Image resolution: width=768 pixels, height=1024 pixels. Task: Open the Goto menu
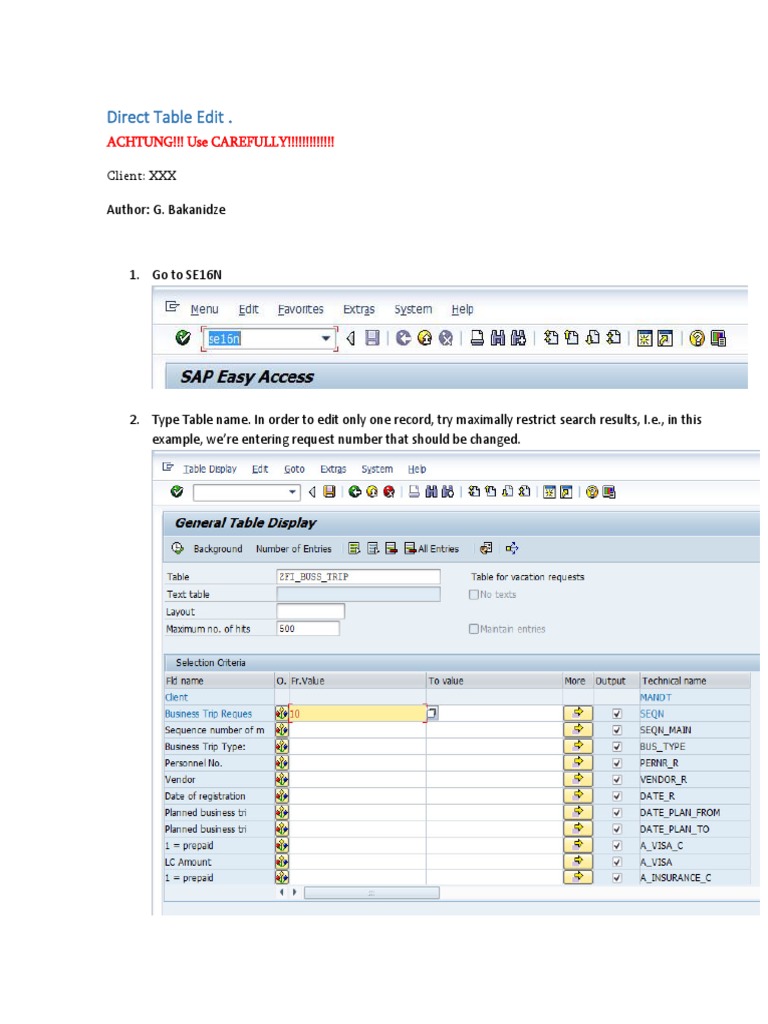[294, 469]
